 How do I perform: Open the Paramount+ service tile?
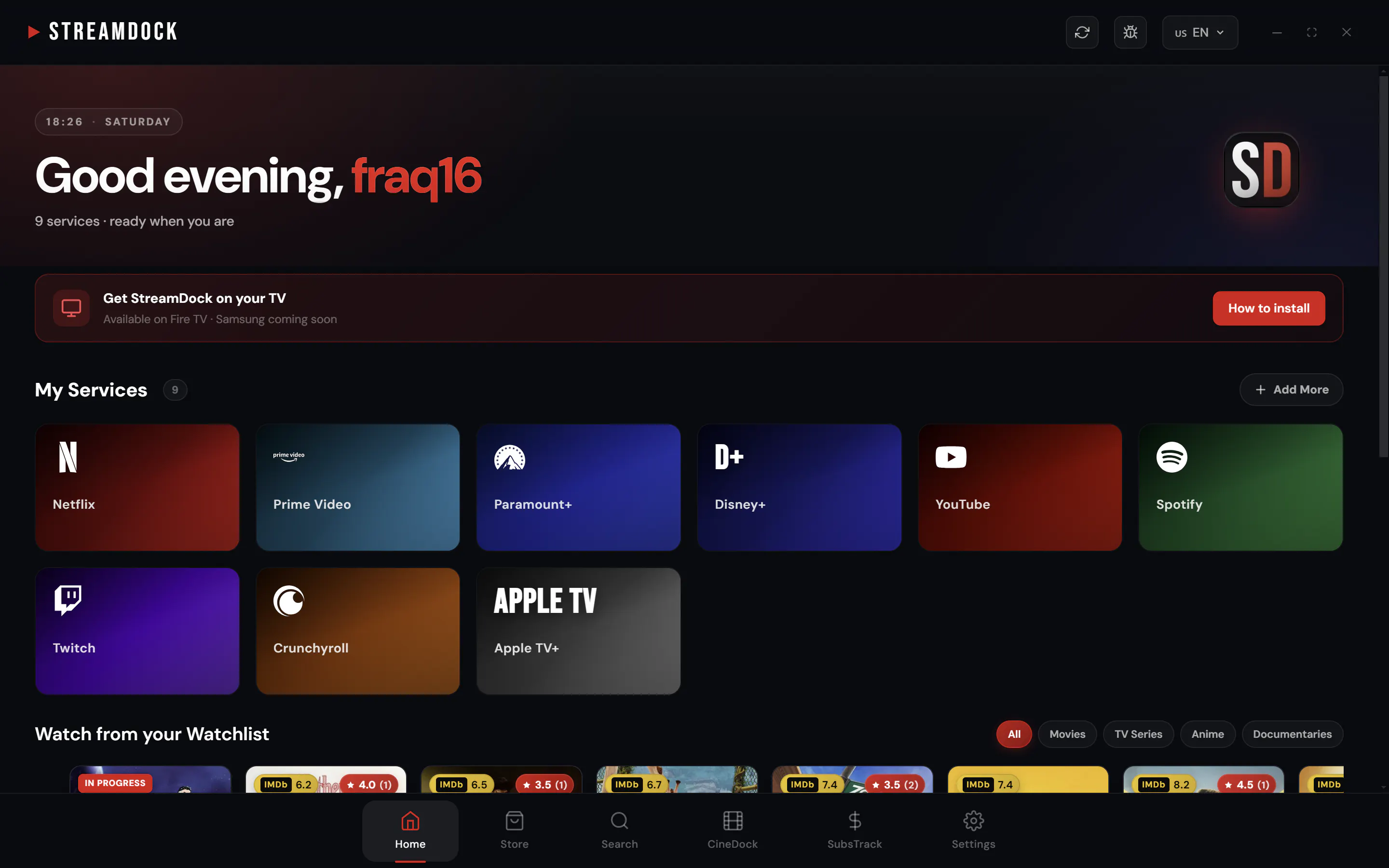579,488
